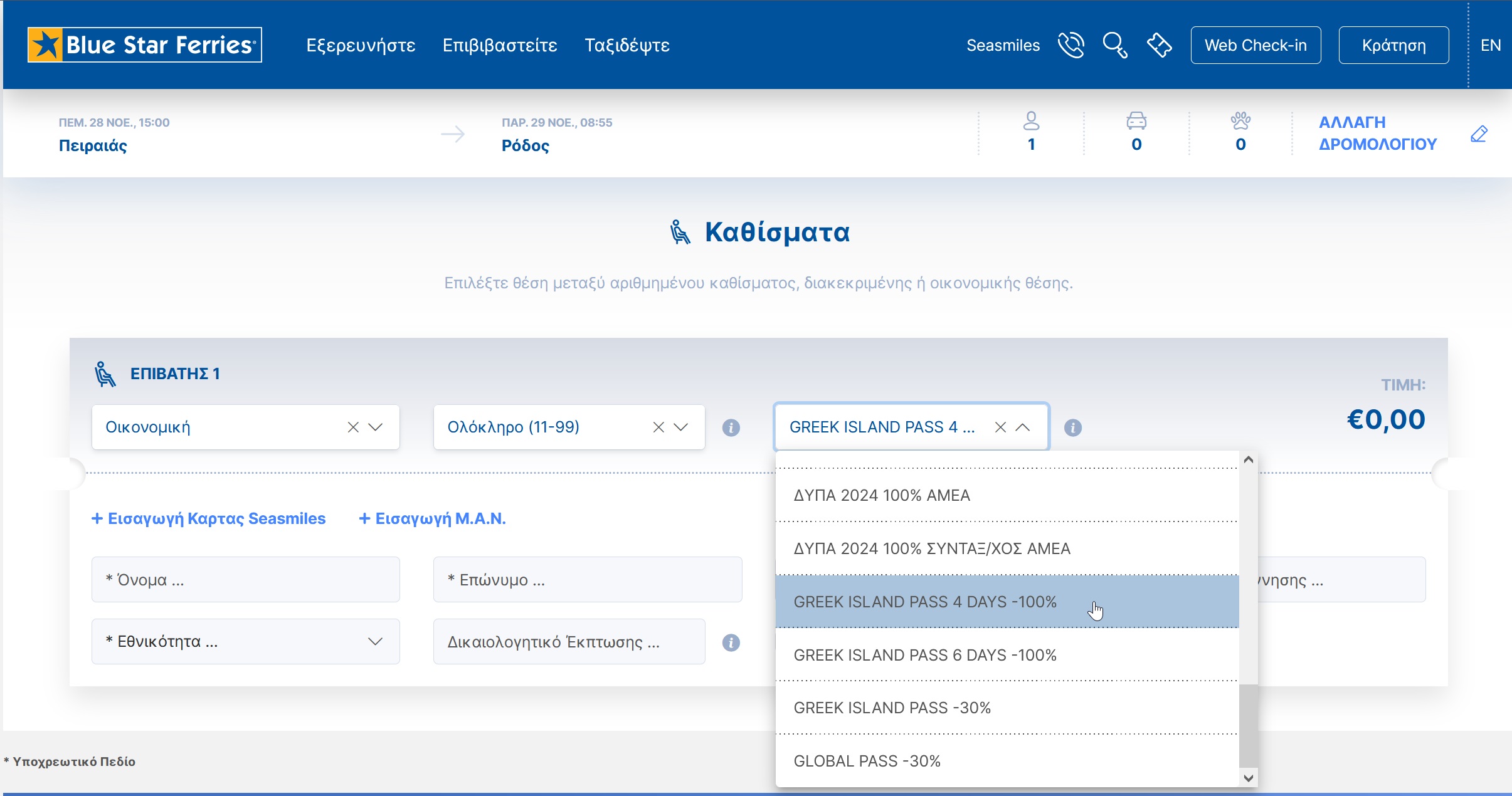Screen dimensions: 1512x796
Task: Click the Δικαιολογητικό Έκπτωσης input field
Action: click(569, 642)
